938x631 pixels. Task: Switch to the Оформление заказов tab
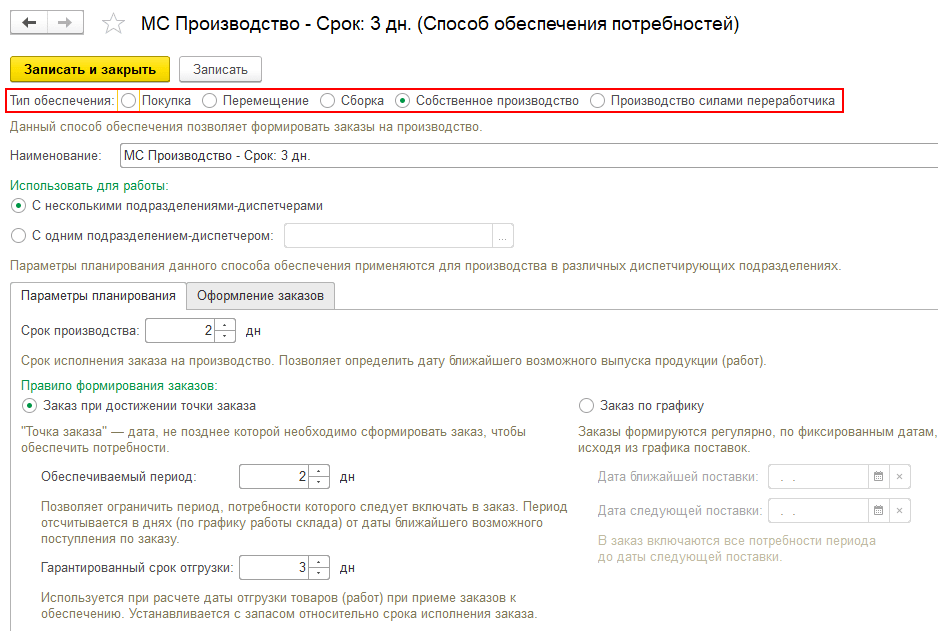260,296
